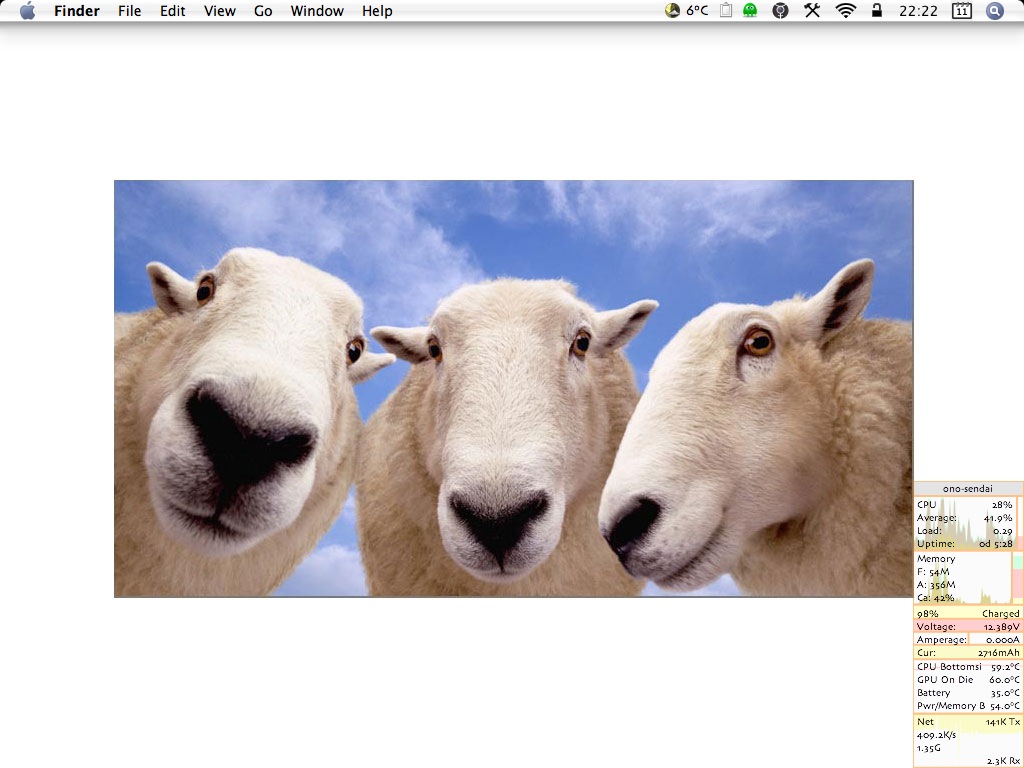The image size is (1024, 768).
Task: Open the Edit menu
Action: [172, 11]
